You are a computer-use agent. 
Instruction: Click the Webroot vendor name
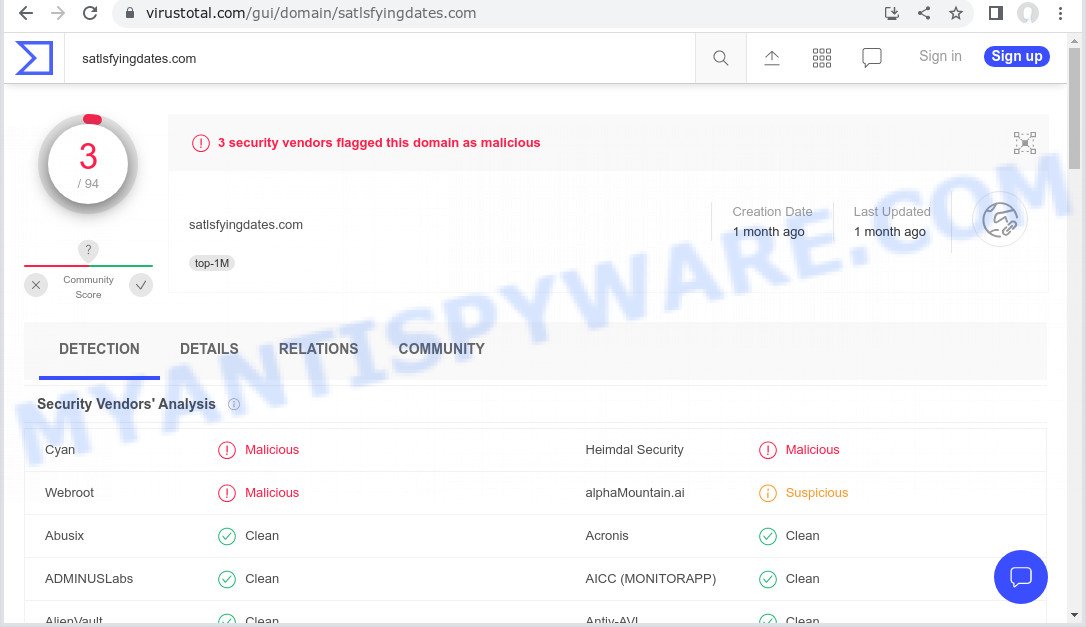click(69, 493)
